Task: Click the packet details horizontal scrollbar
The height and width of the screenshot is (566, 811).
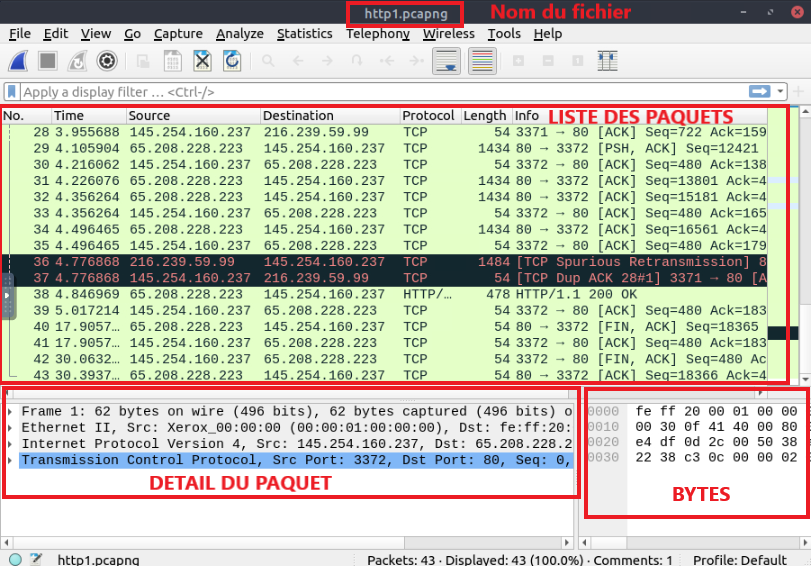Action: coord(287,543)
